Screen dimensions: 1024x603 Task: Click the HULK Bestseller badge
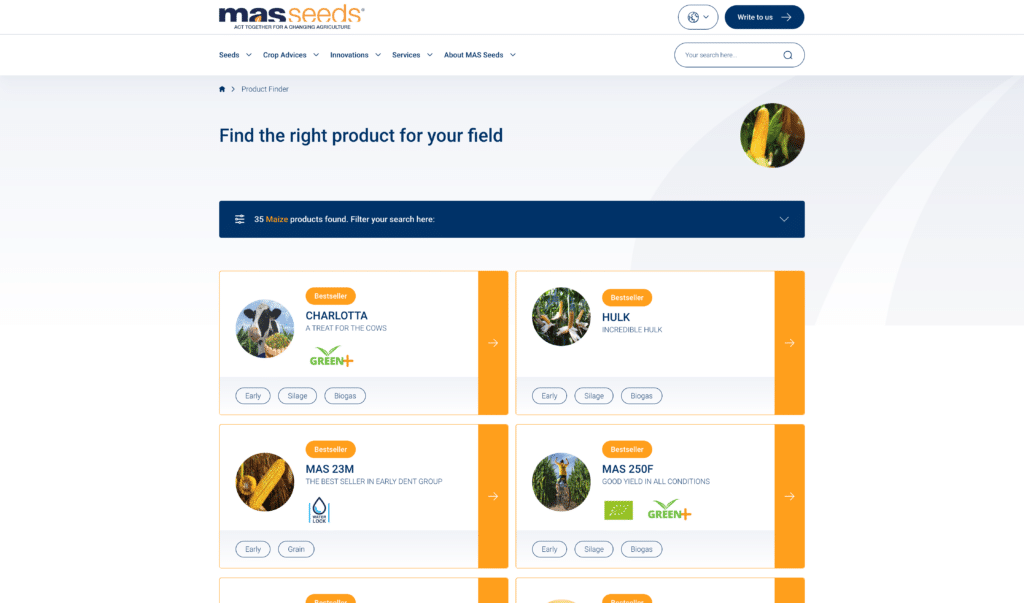[x=627, y=297]
